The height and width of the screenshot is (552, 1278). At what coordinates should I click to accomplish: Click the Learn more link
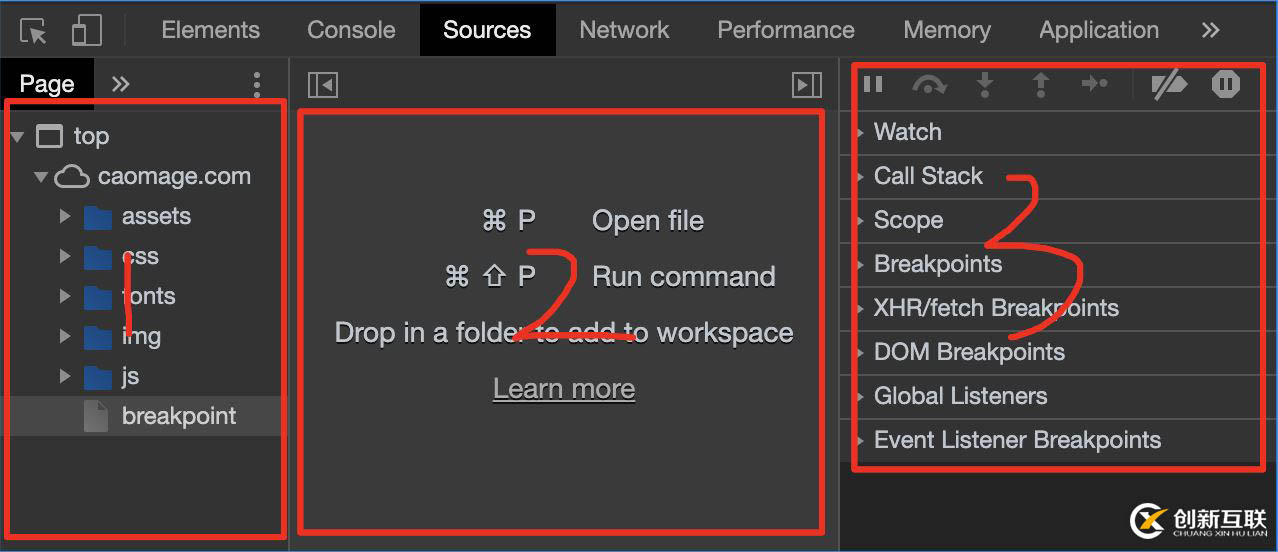pyautogui.click(x=564, y=389)
